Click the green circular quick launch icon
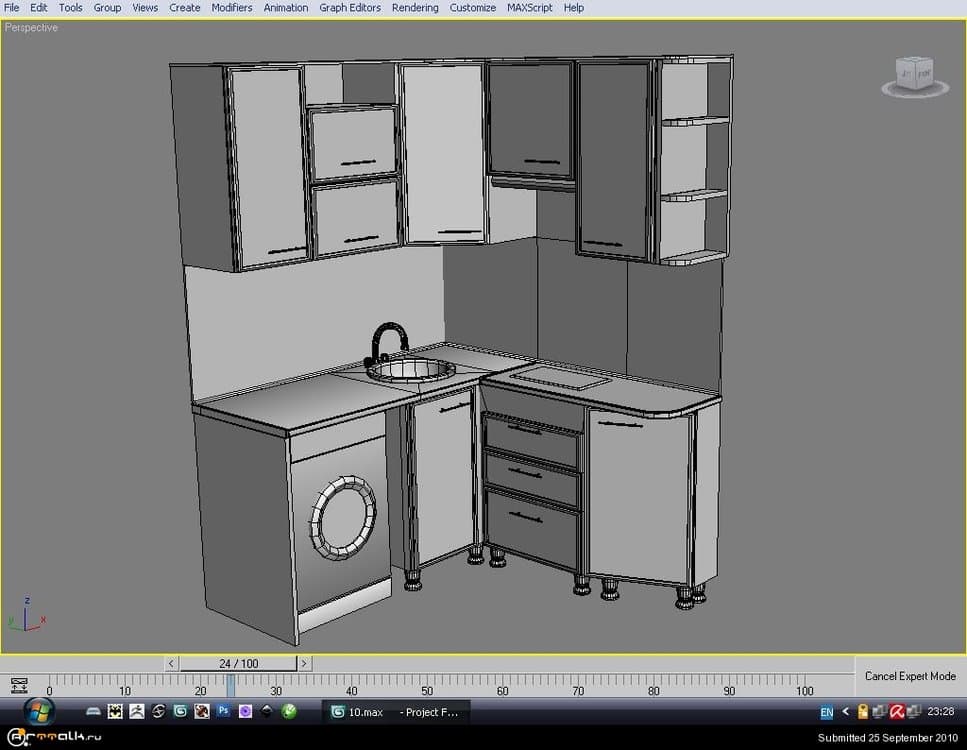The width and height of the screenshot is (967, 750). [x=289, y=712]
